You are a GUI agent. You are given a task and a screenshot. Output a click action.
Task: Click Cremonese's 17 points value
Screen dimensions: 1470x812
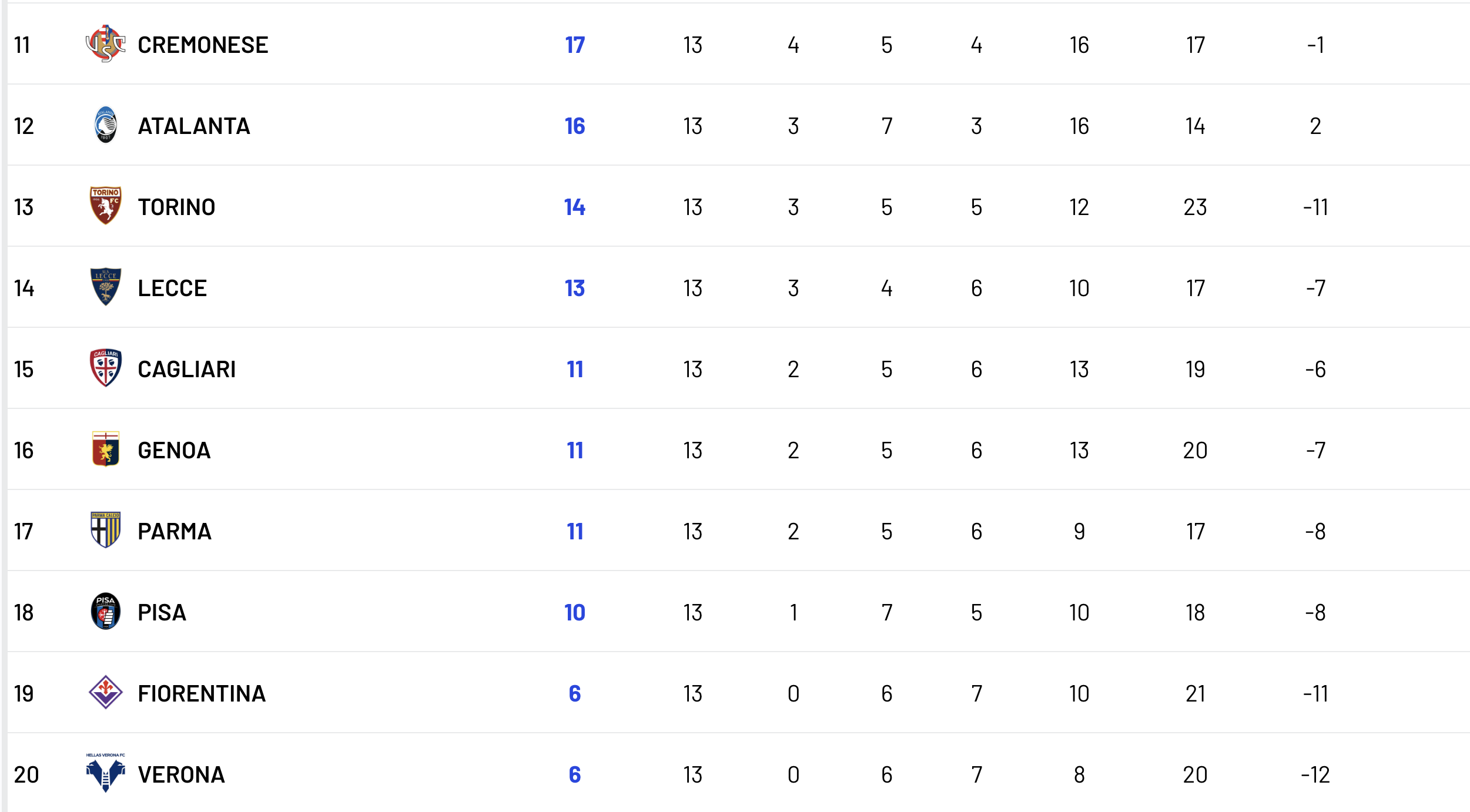coord(575,45)
